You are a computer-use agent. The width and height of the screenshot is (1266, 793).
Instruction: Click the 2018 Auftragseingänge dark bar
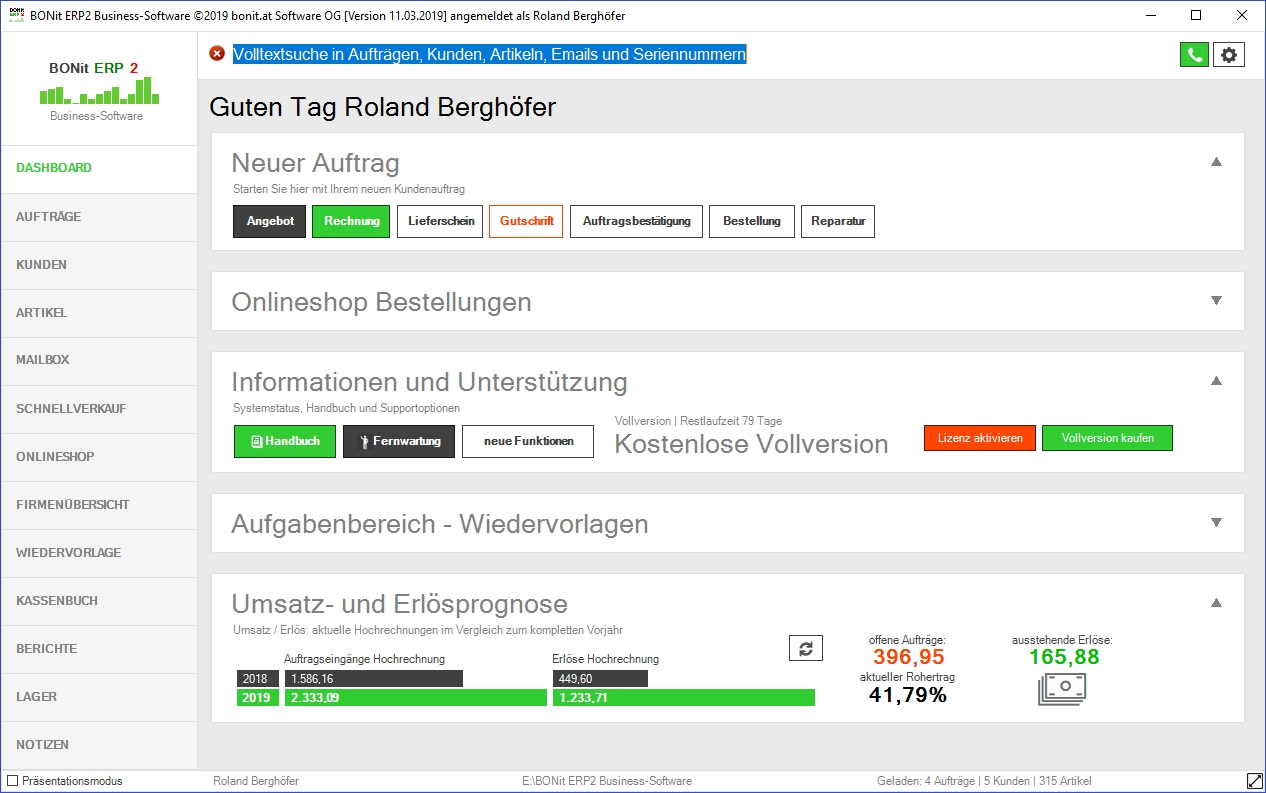(373, 678)
